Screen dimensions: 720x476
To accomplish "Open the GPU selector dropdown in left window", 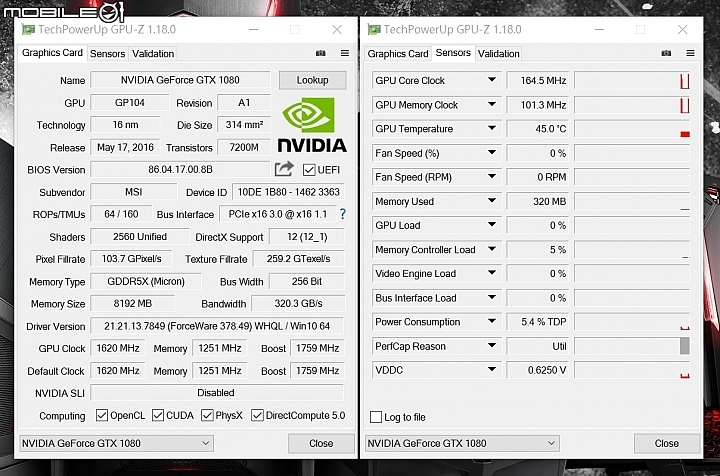I will click(116, 443).
